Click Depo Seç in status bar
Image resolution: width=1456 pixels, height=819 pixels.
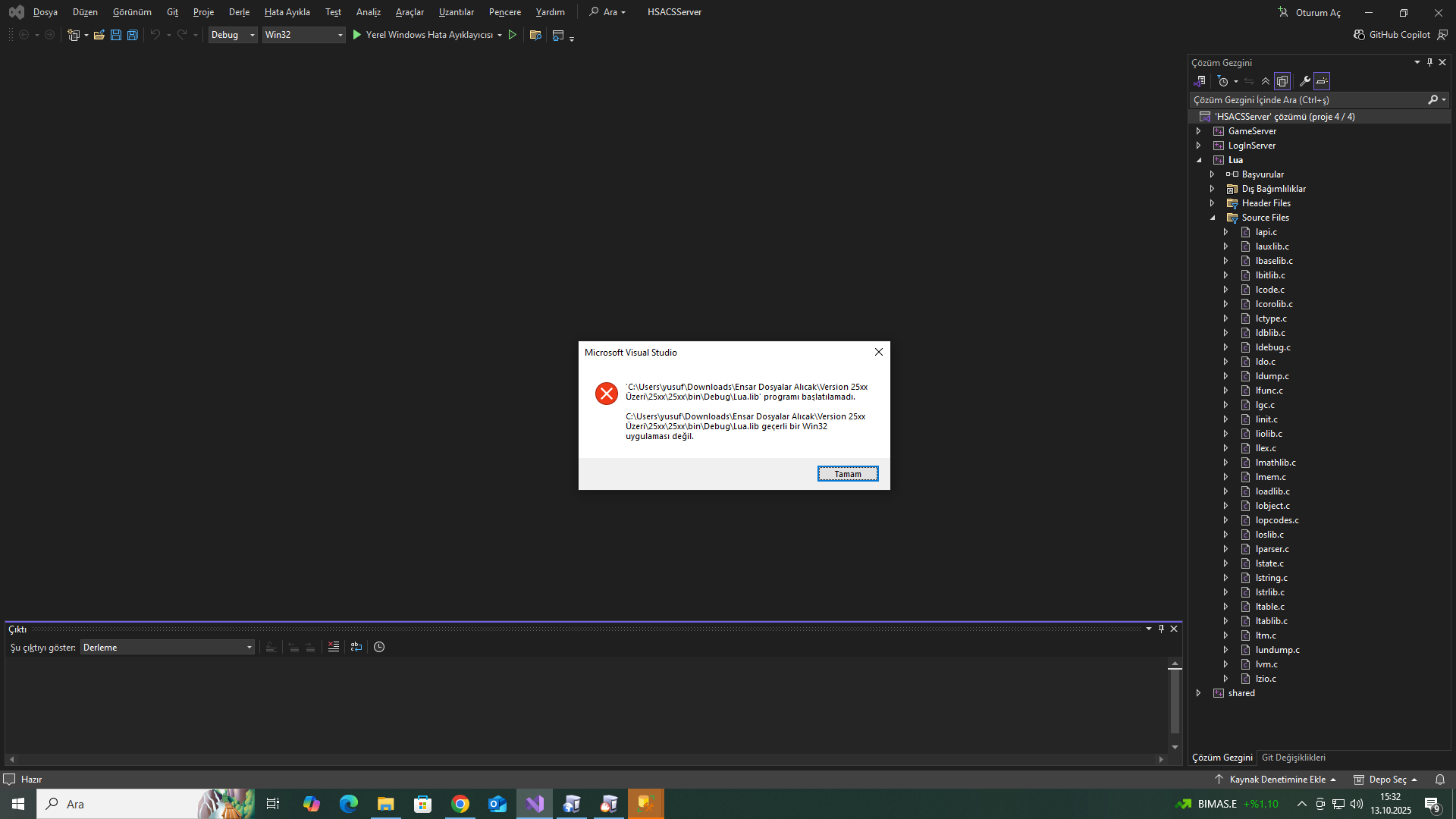coord(1385,780)
